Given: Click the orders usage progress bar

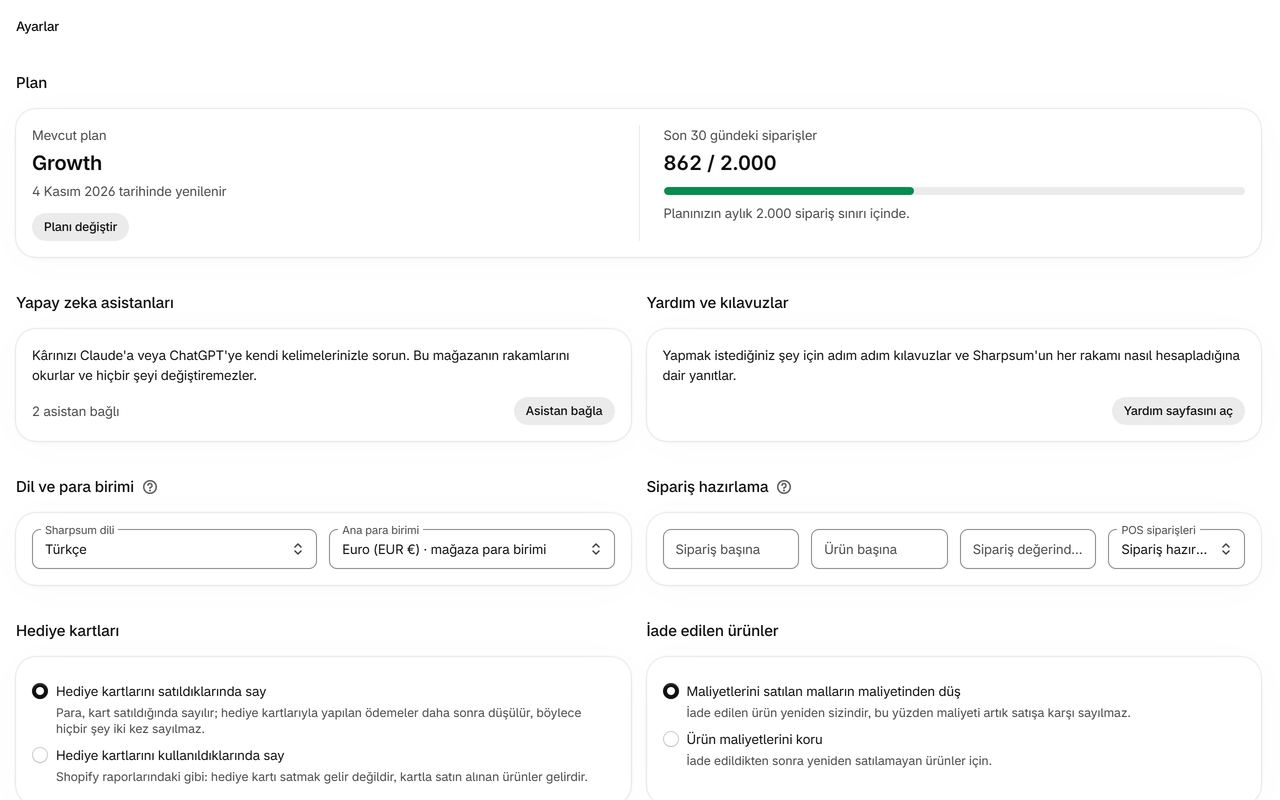Looking at the screenshot, I should [954, 191].
